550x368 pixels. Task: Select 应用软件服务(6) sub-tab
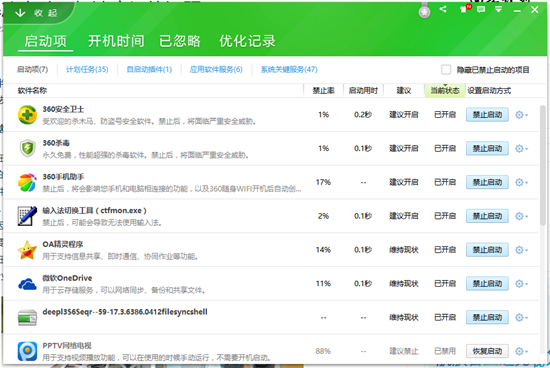[x=216, y=69]
